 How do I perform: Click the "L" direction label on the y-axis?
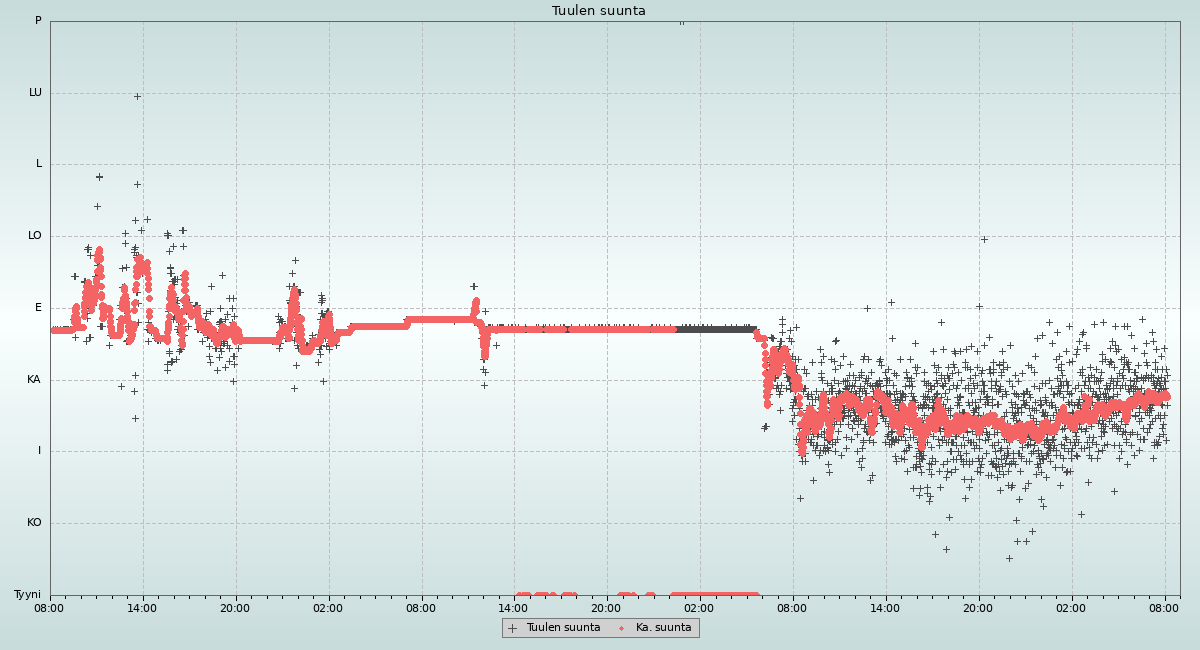click(x=39, y=164)
